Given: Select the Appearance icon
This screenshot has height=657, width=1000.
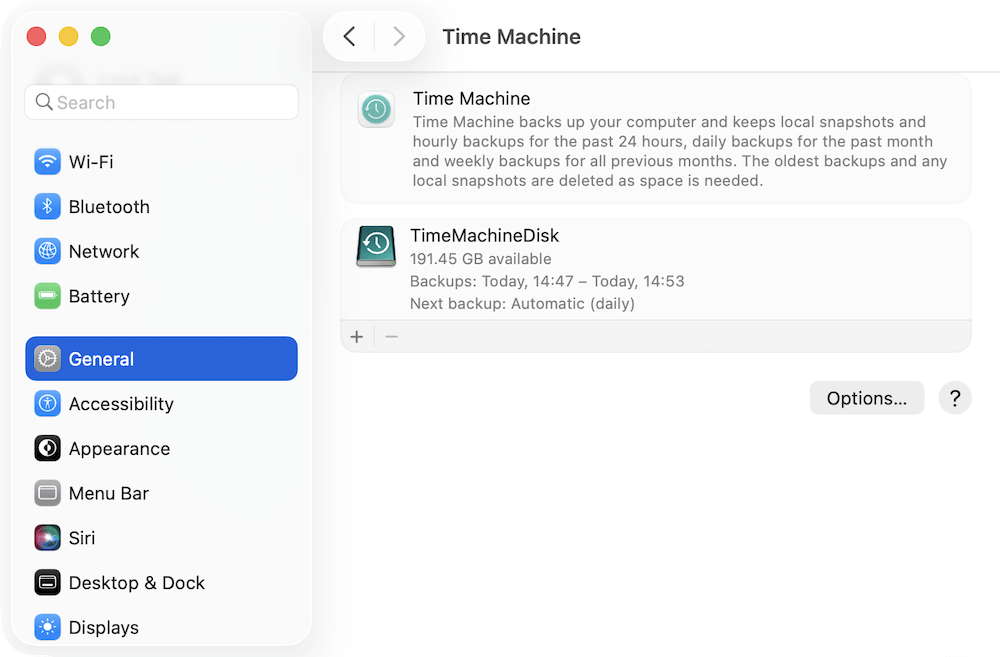Looking at the screenshot, I should click(x=47, y=448).
